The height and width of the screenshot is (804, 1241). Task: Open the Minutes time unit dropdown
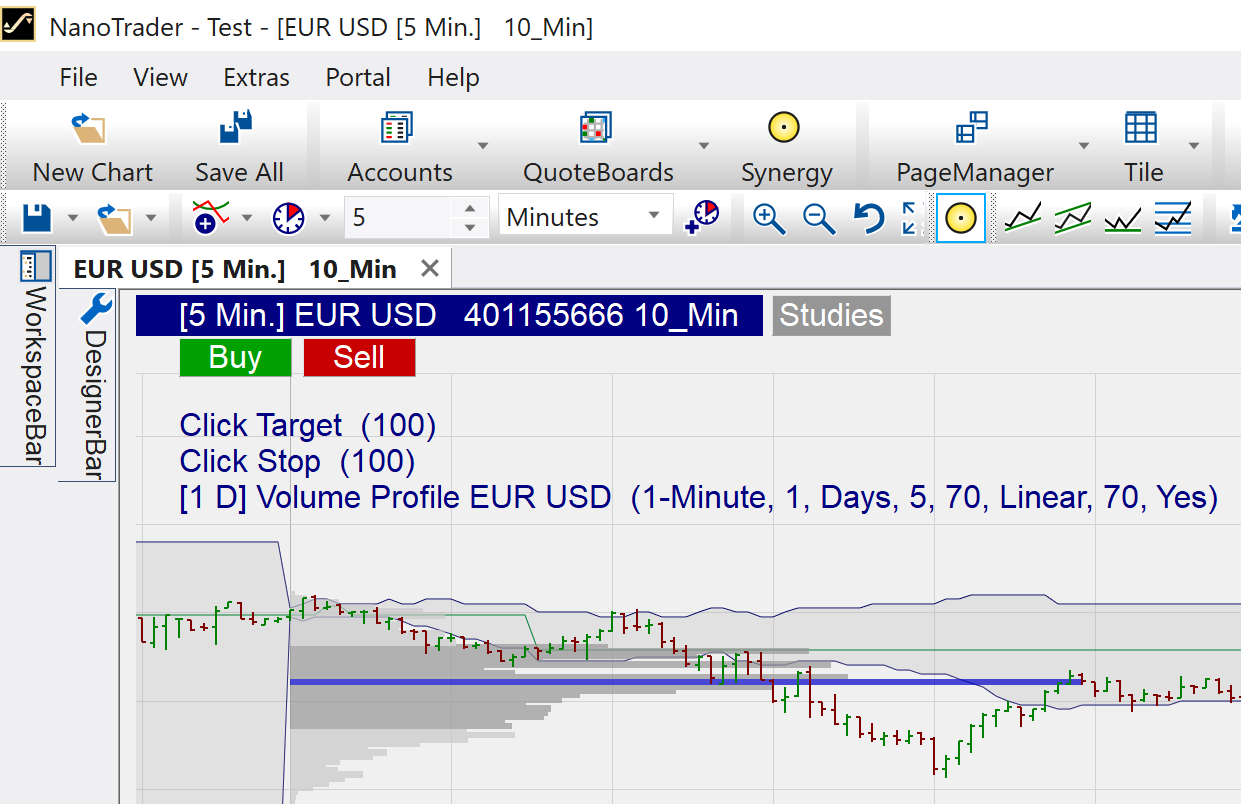point(585,217)
